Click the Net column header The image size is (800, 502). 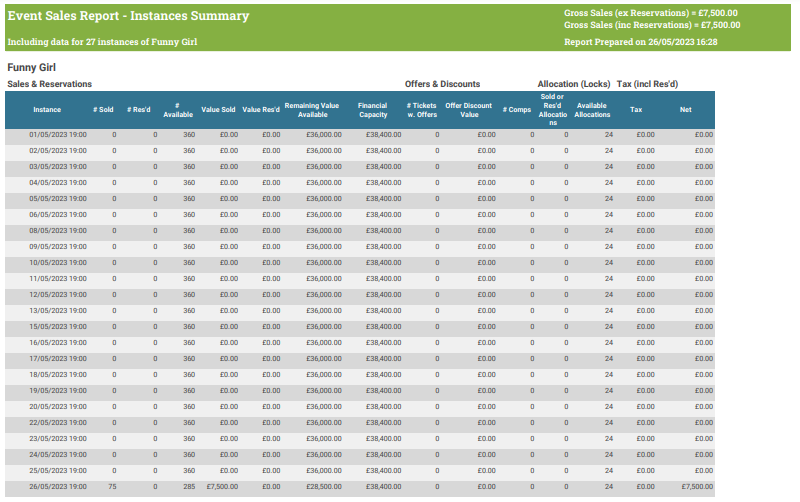[x=685, y=110]
